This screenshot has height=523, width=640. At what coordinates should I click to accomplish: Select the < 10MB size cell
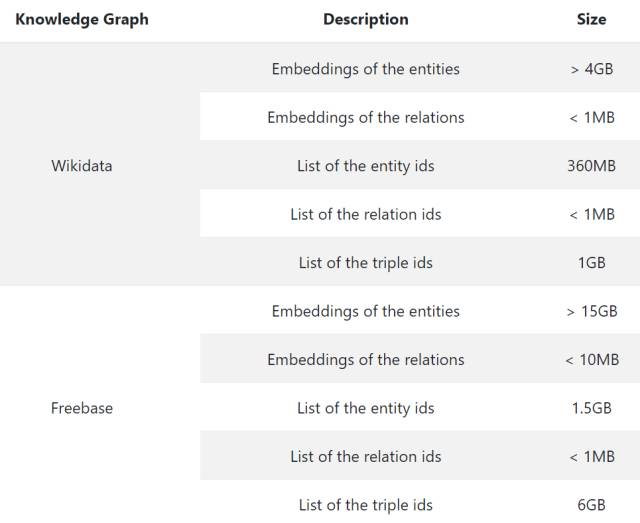click(x=591, y=359)
